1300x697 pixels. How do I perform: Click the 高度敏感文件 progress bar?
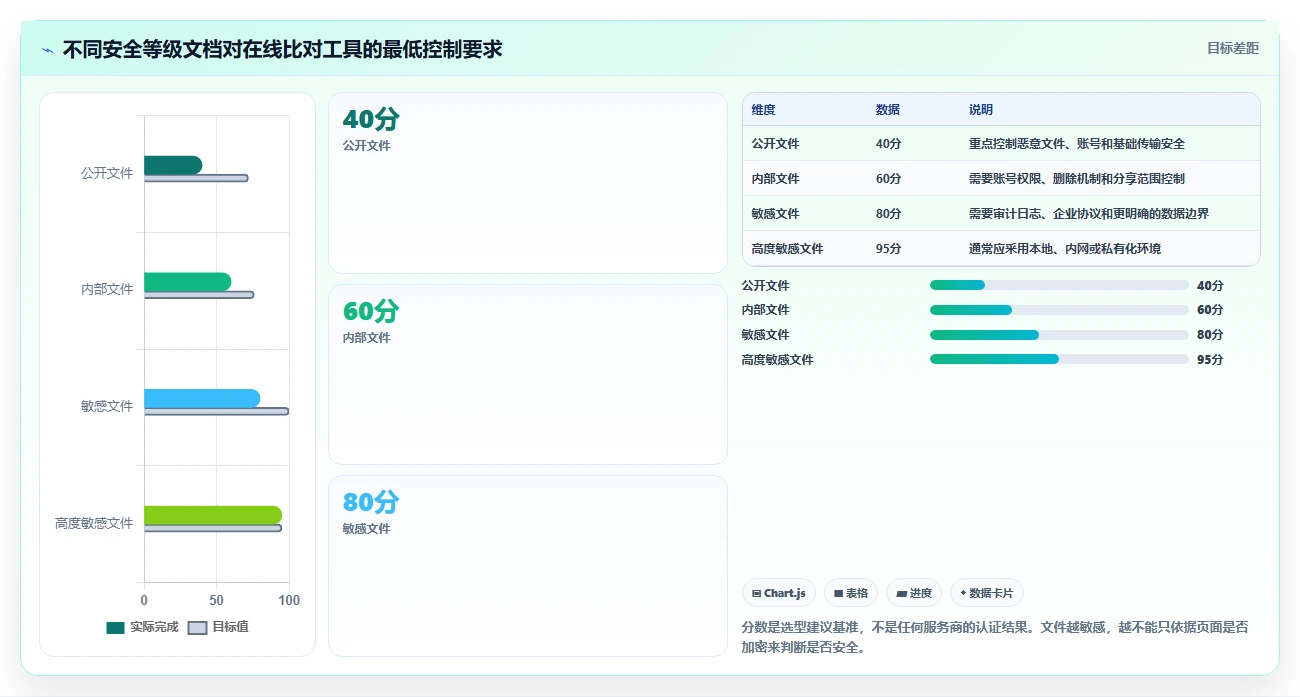(1059, 359)
